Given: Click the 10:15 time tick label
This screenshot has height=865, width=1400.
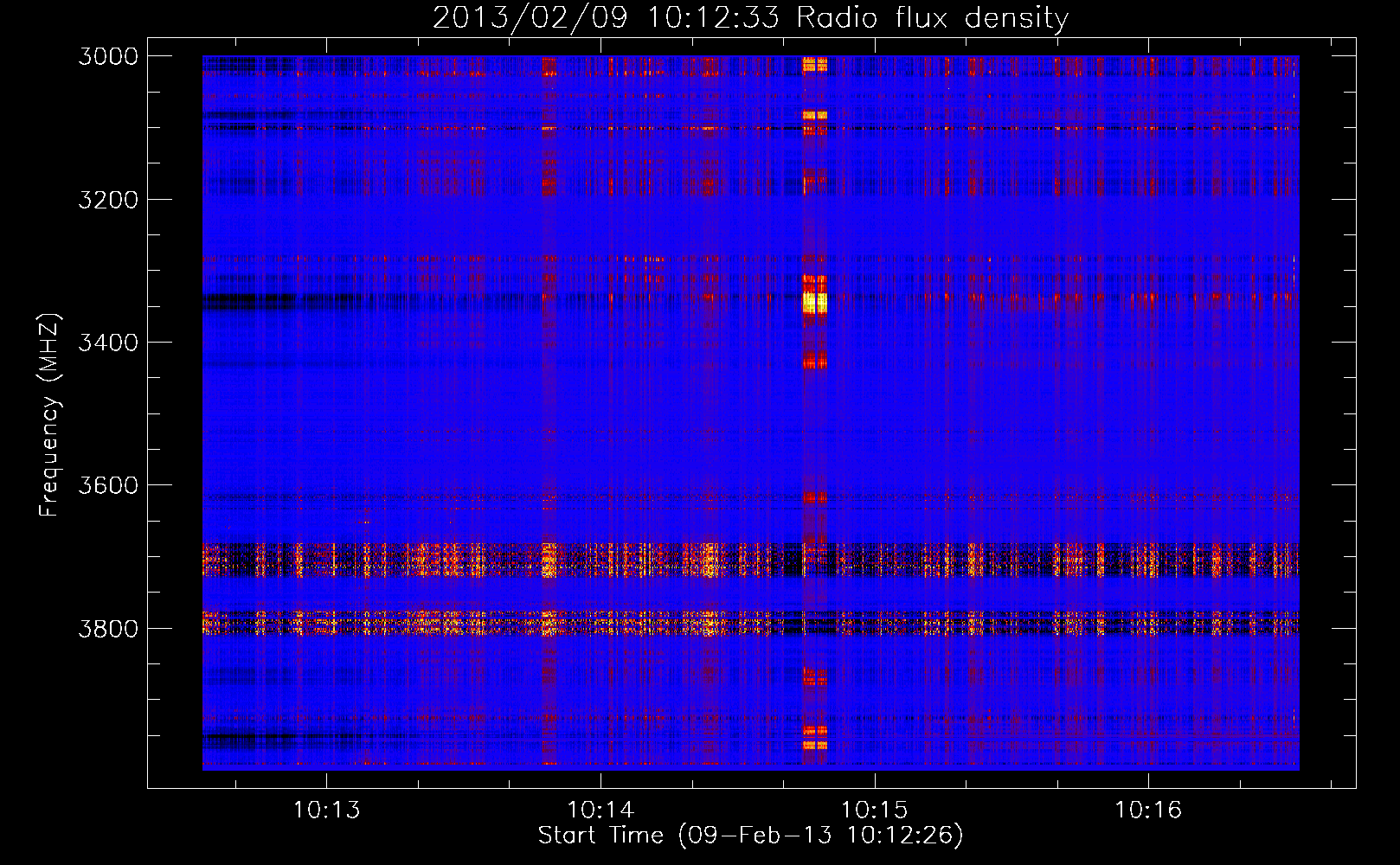Looking at the screenshot, I should [875, 811].
